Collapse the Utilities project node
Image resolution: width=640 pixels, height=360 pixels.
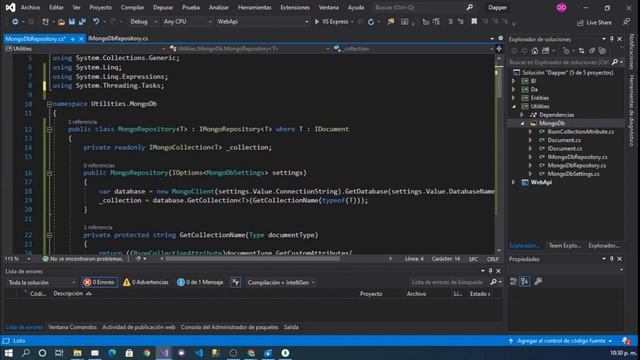pos(513,107)
